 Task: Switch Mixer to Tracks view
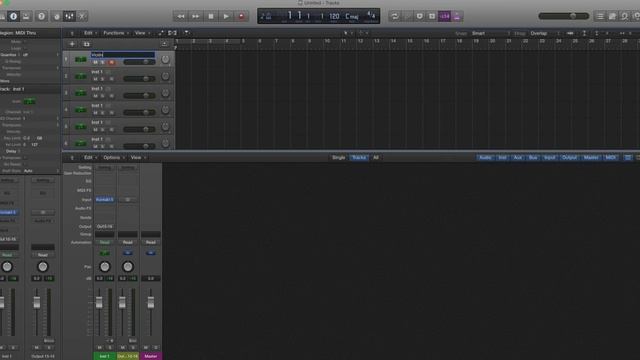pyautogui.click(x=359, y=158)
